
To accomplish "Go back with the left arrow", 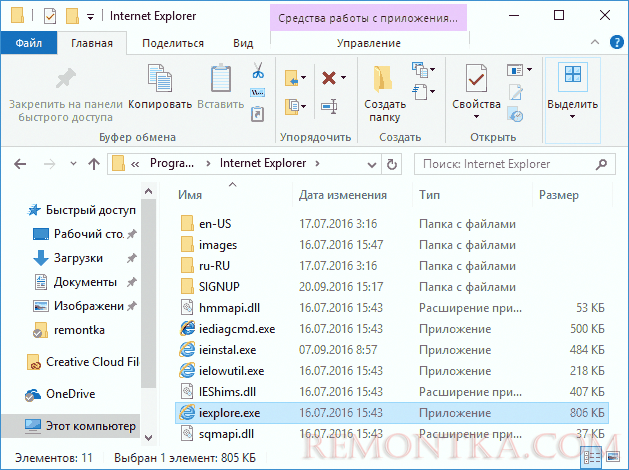I will (20, 164).
